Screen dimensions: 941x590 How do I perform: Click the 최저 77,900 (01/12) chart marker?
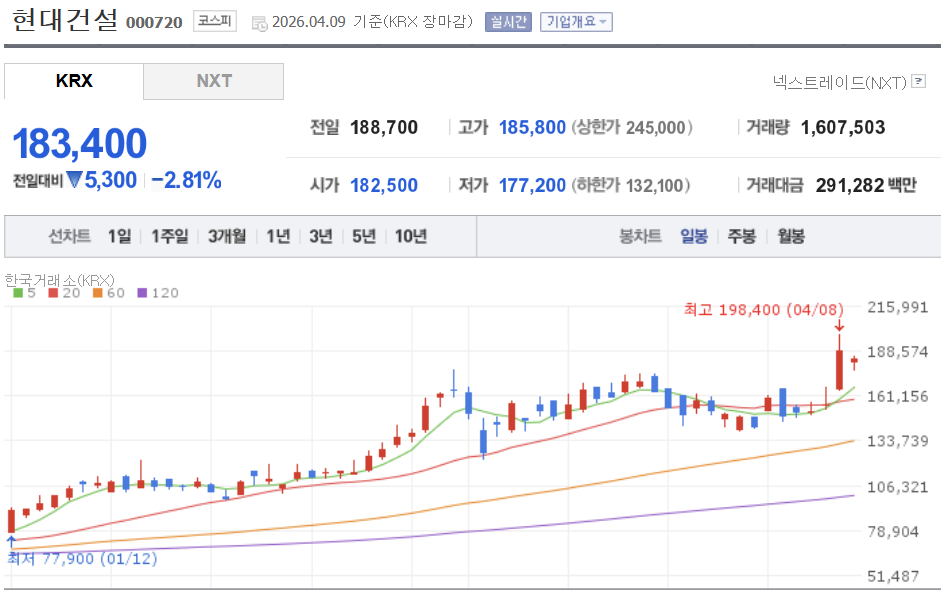[x=82, y=559]
